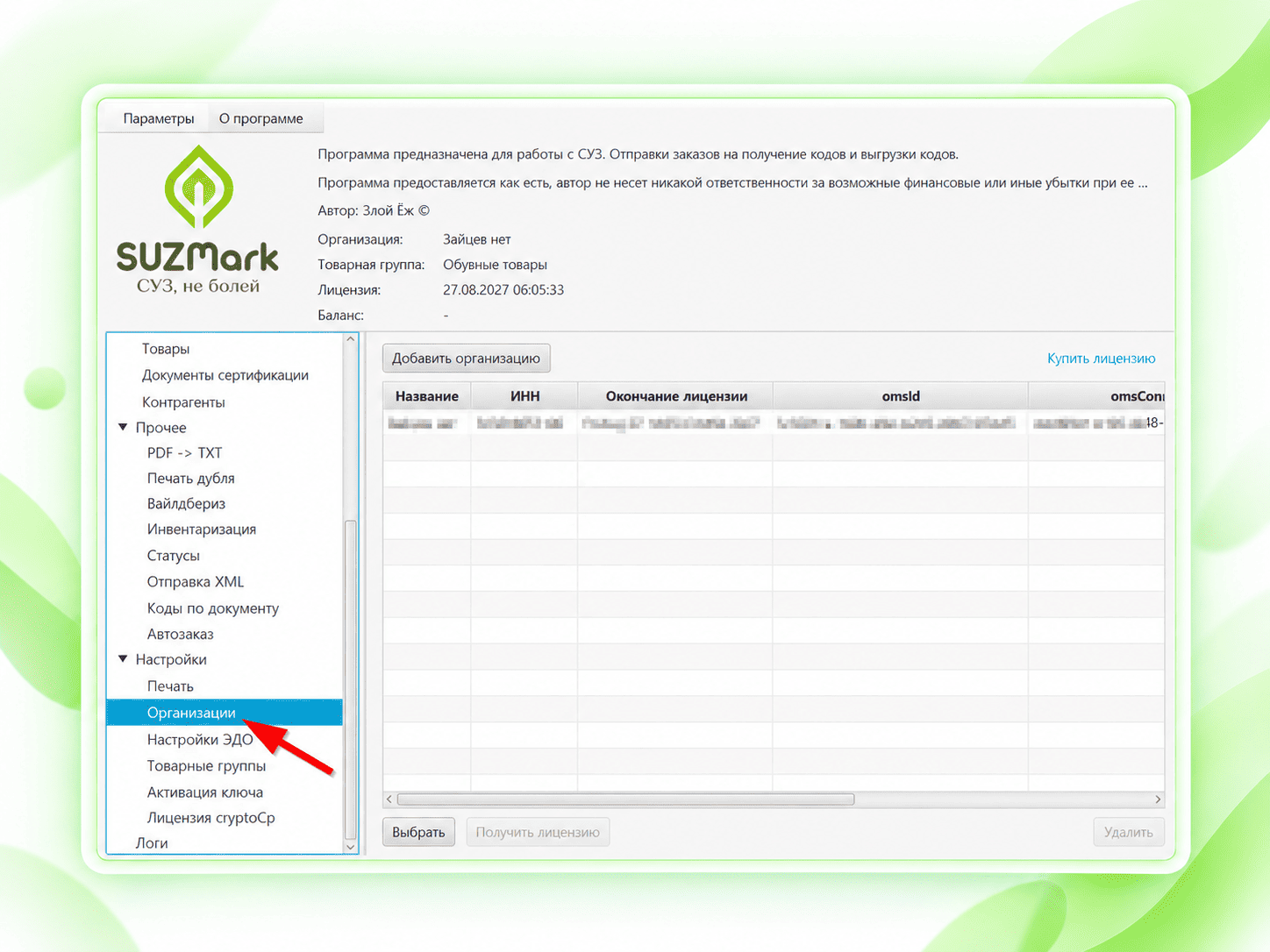Switch to the Параметры tab
Screen dimensions: 1270x952
159,118
